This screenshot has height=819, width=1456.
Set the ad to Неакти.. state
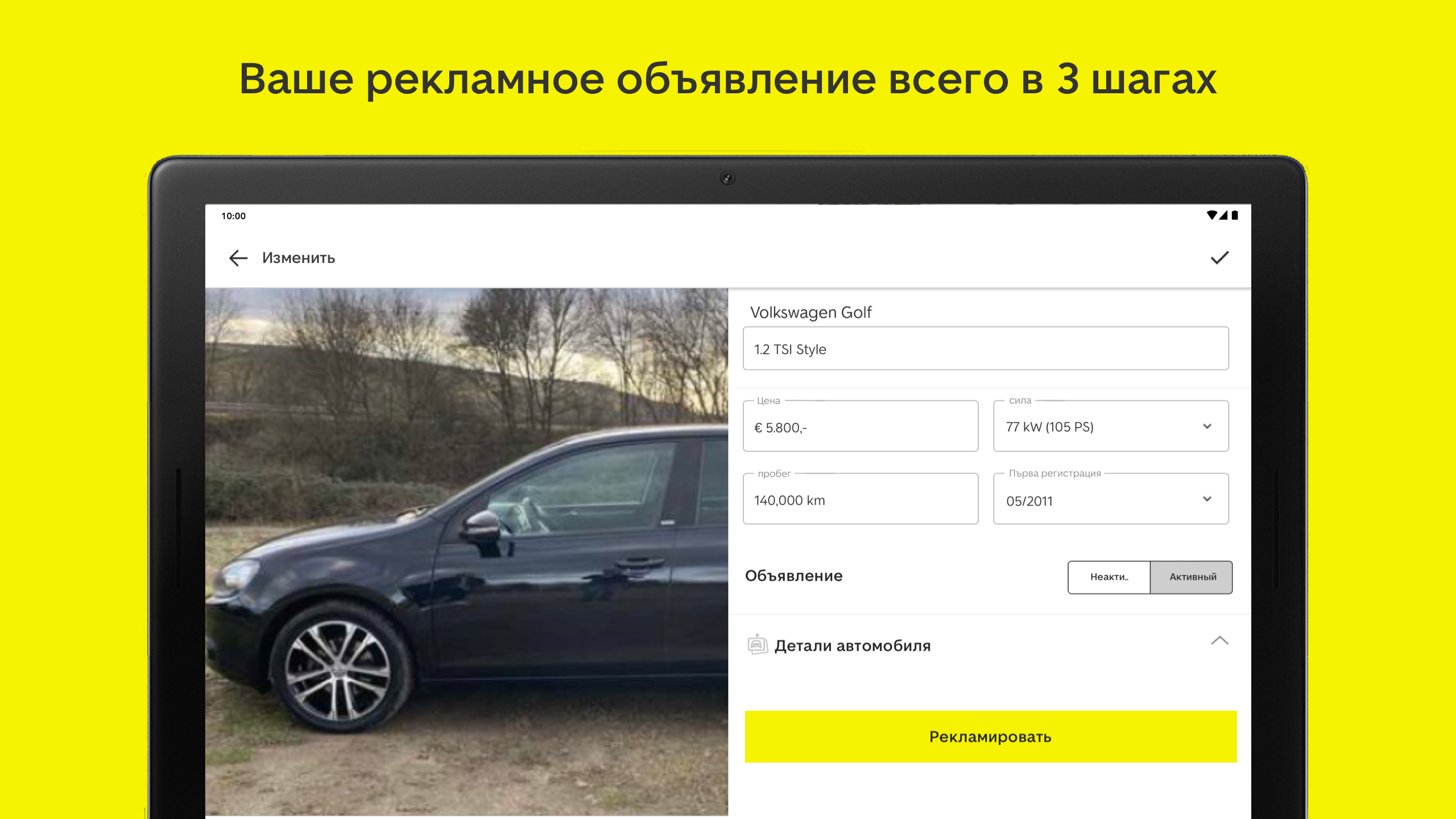pyautogui.click(x=1108, y=577)
